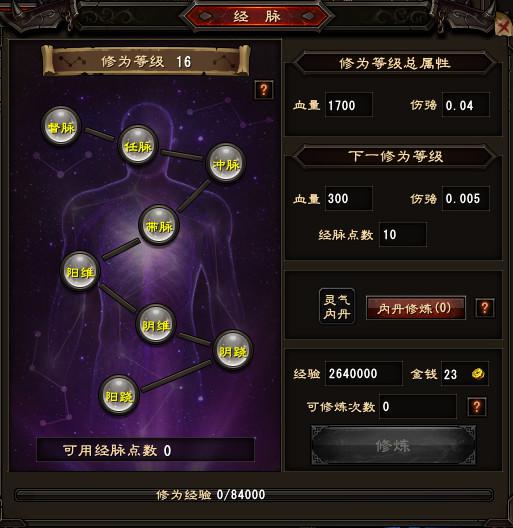Viewport: 513px width, 528px height.
Task: Click the 可用经脉点数 bar
Action: 146,450
